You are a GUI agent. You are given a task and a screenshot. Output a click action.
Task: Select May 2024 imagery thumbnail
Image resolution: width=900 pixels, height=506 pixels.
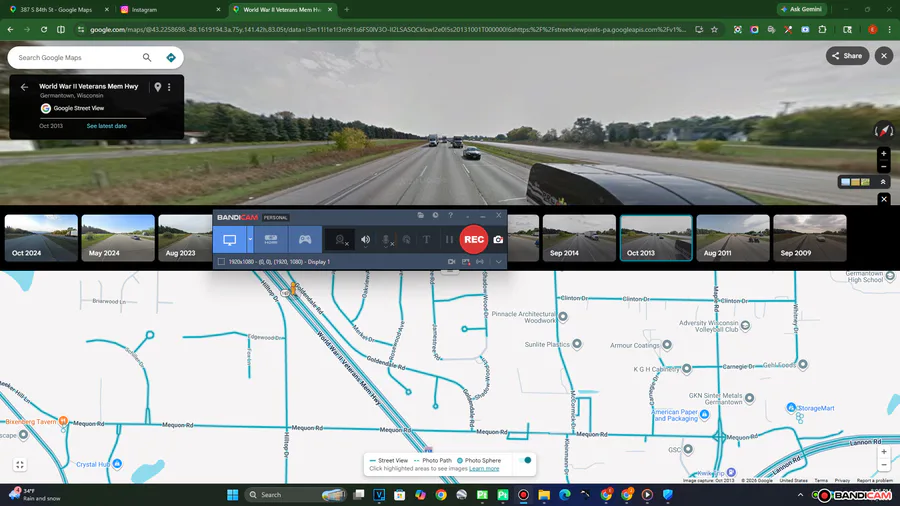click(x=118, y=238)
